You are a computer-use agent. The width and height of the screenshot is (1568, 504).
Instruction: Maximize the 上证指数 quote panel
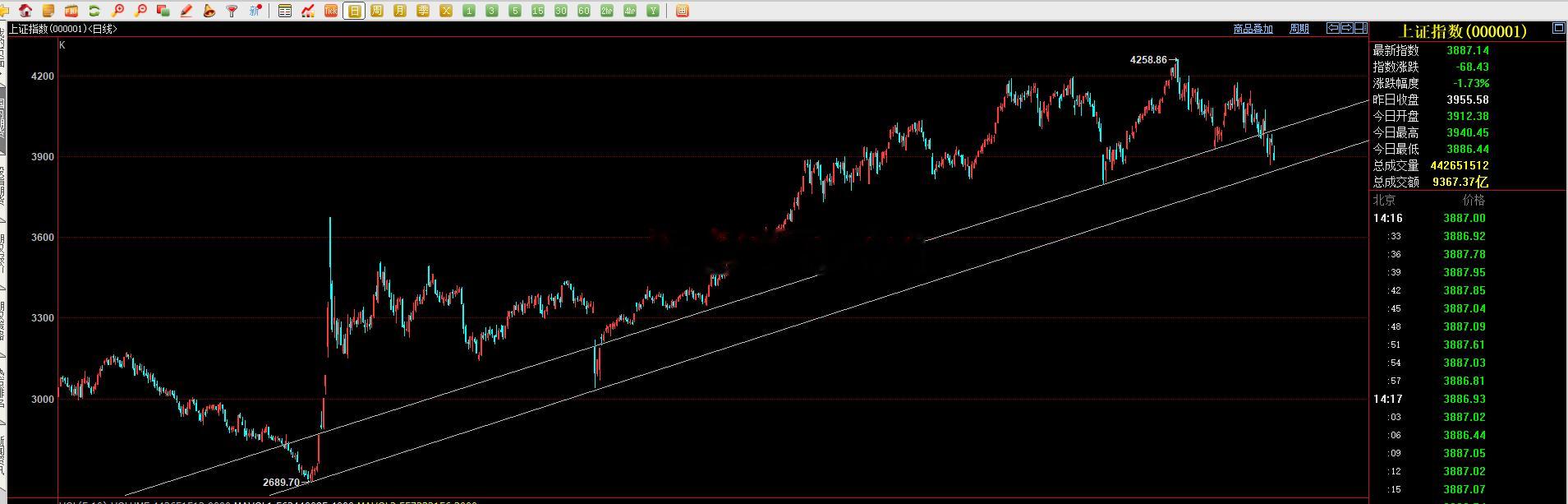[x=1558, y=28]
